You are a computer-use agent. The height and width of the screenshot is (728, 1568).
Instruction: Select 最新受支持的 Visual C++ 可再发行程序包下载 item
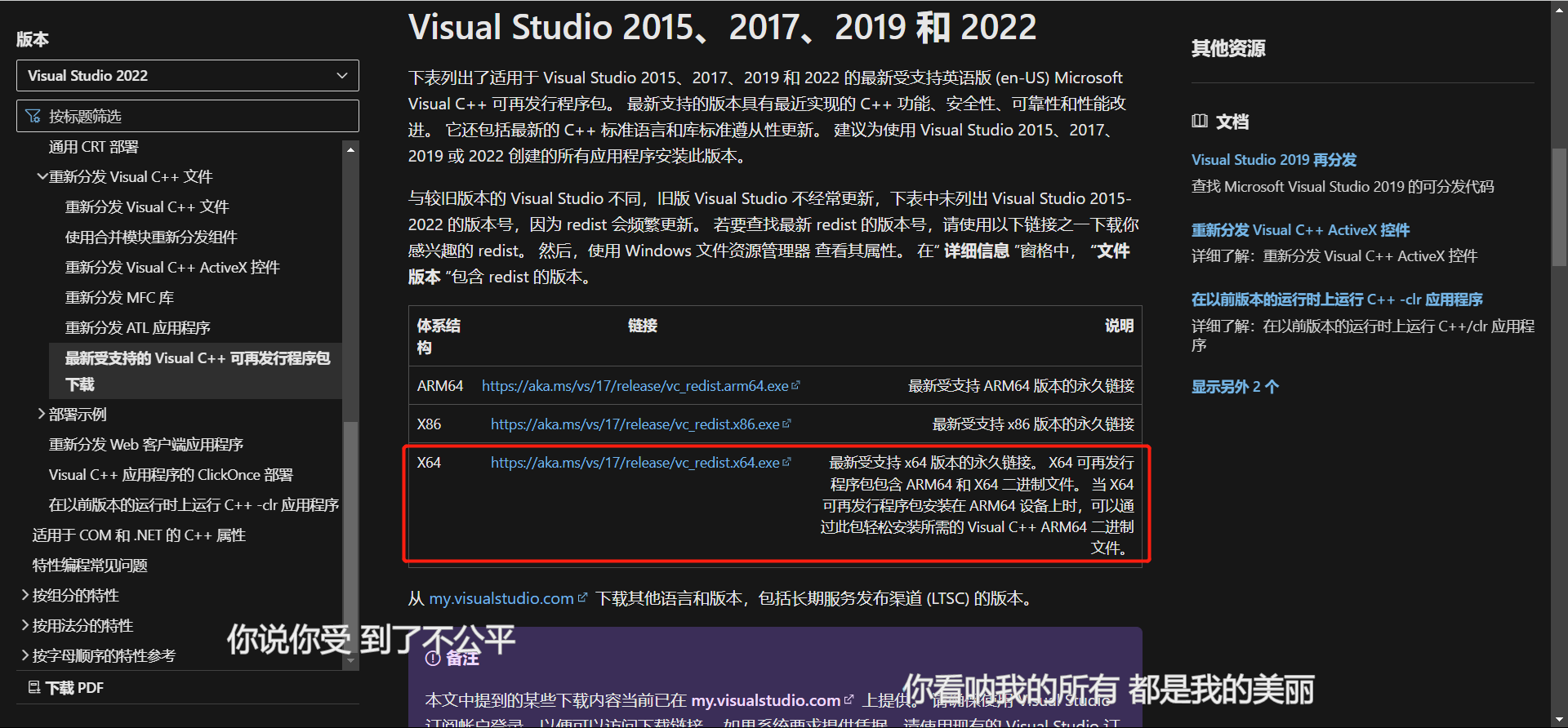[x=196, y=371]
